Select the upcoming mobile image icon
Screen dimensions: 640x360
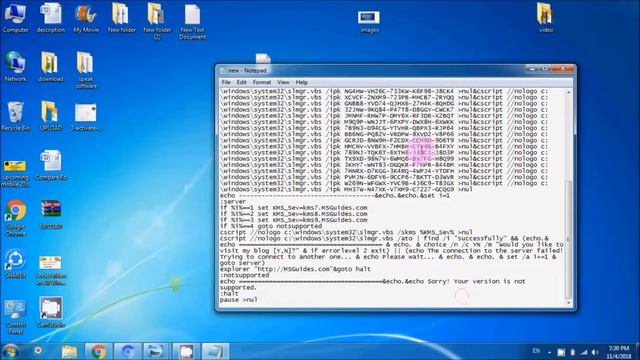[x=16, y=172]
